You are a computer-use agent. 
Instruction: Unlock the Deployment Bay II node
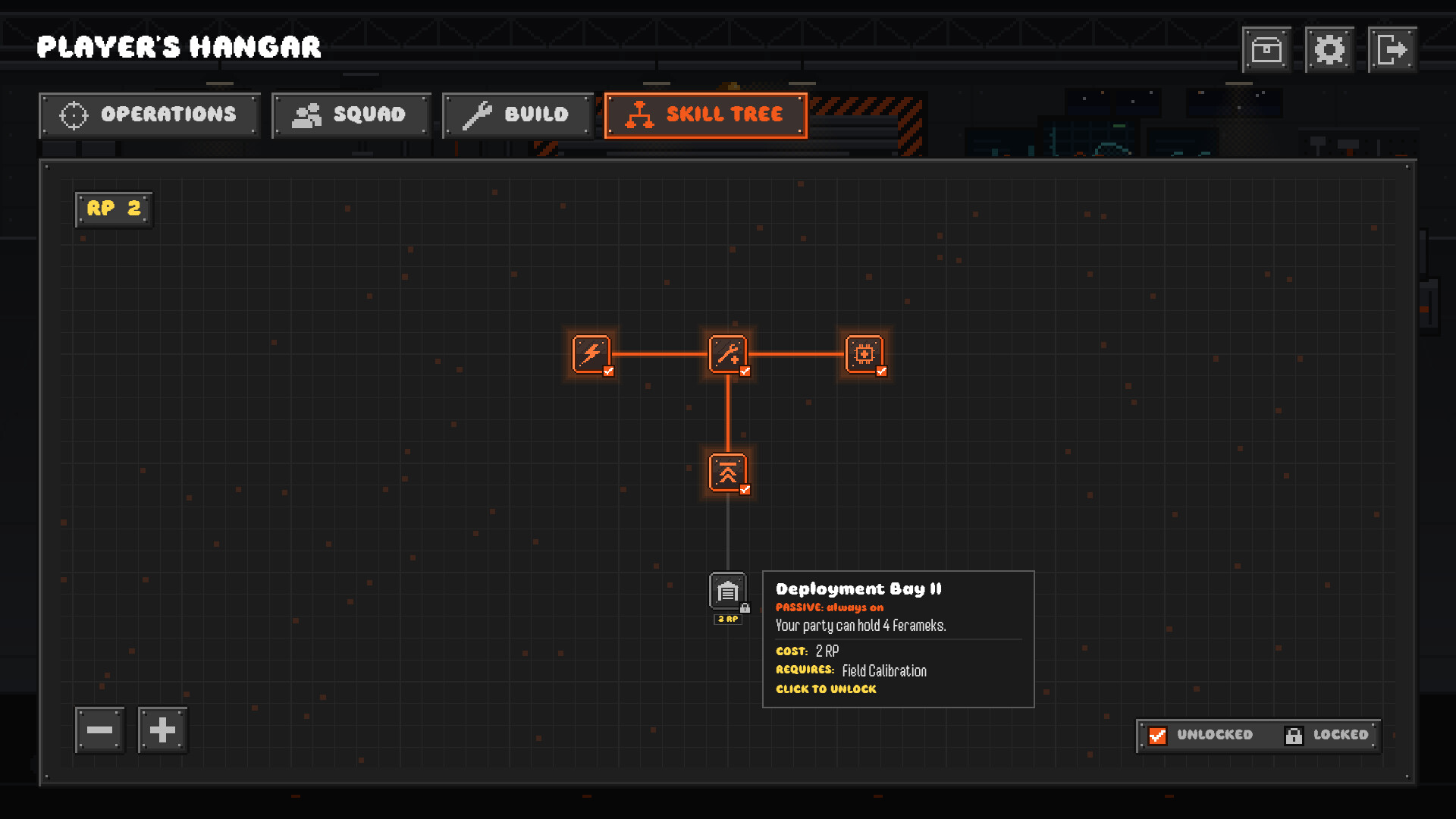pos(728,591)
